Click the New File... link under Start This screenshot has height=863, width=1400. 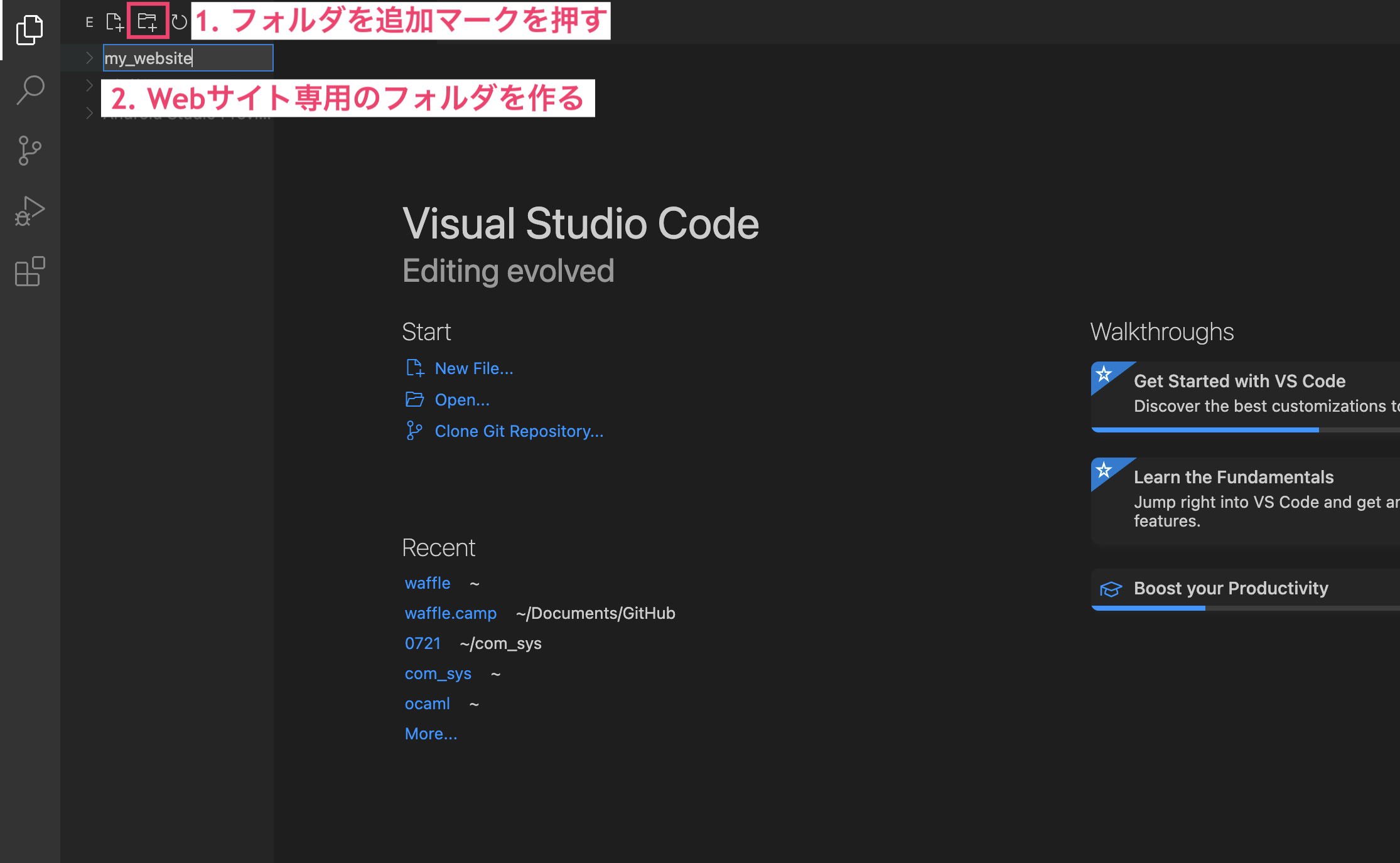pos(473,368)
